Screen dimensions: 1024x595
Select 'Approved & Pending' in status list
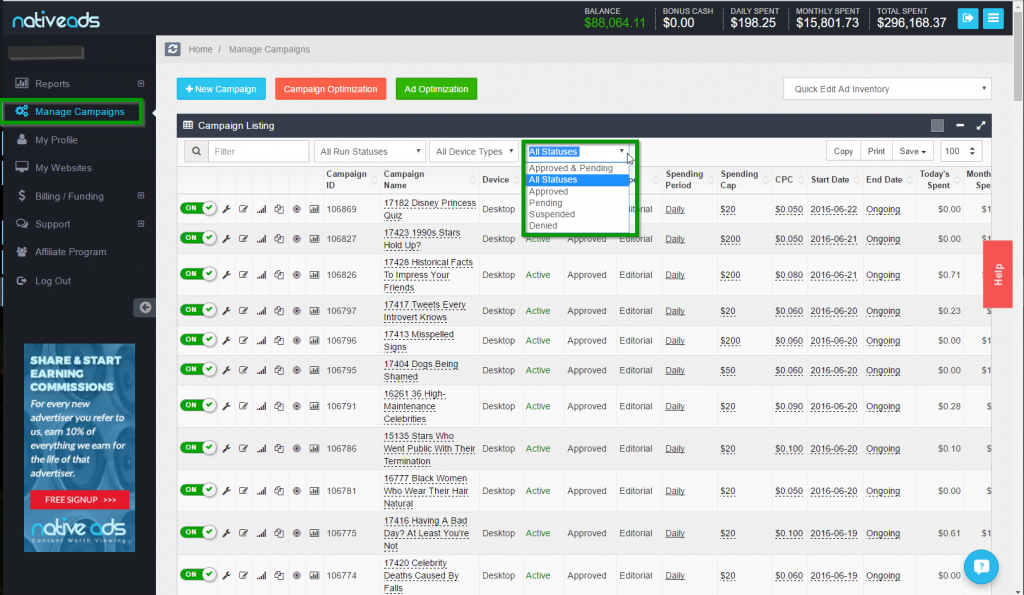pos(577,168)
